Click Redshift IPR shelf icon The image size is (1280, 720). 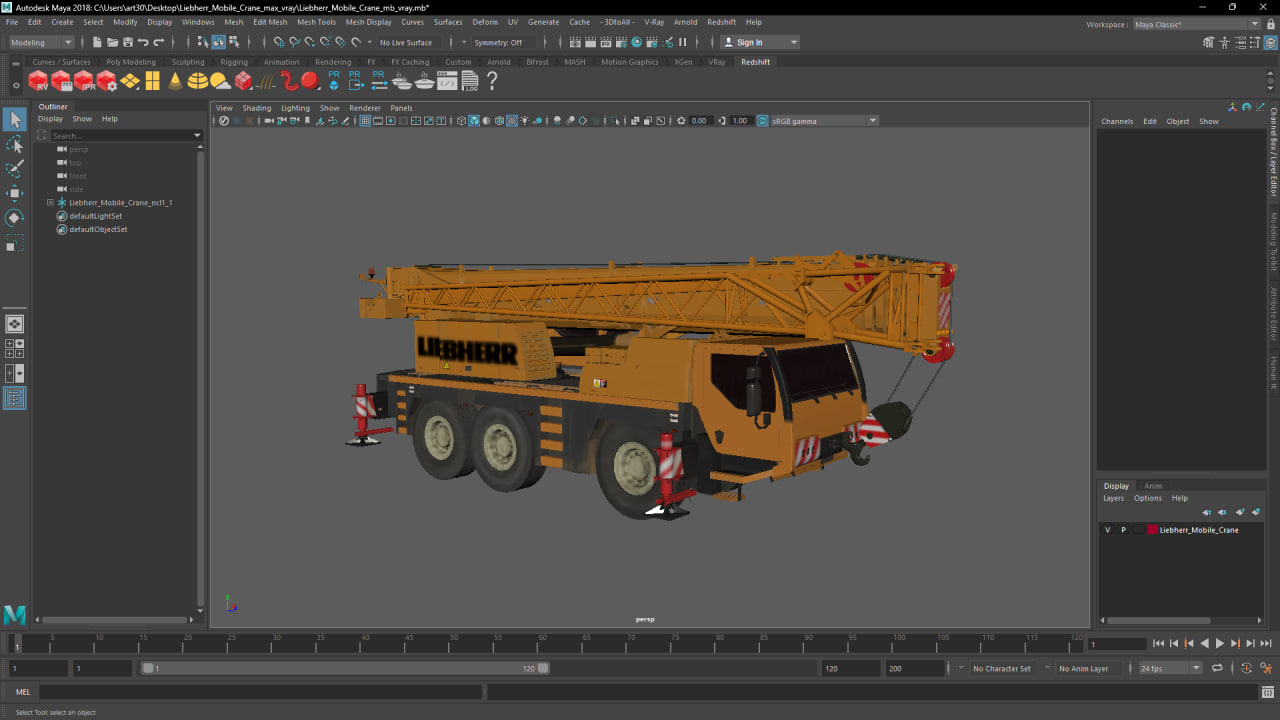click(x=84, y=81)
